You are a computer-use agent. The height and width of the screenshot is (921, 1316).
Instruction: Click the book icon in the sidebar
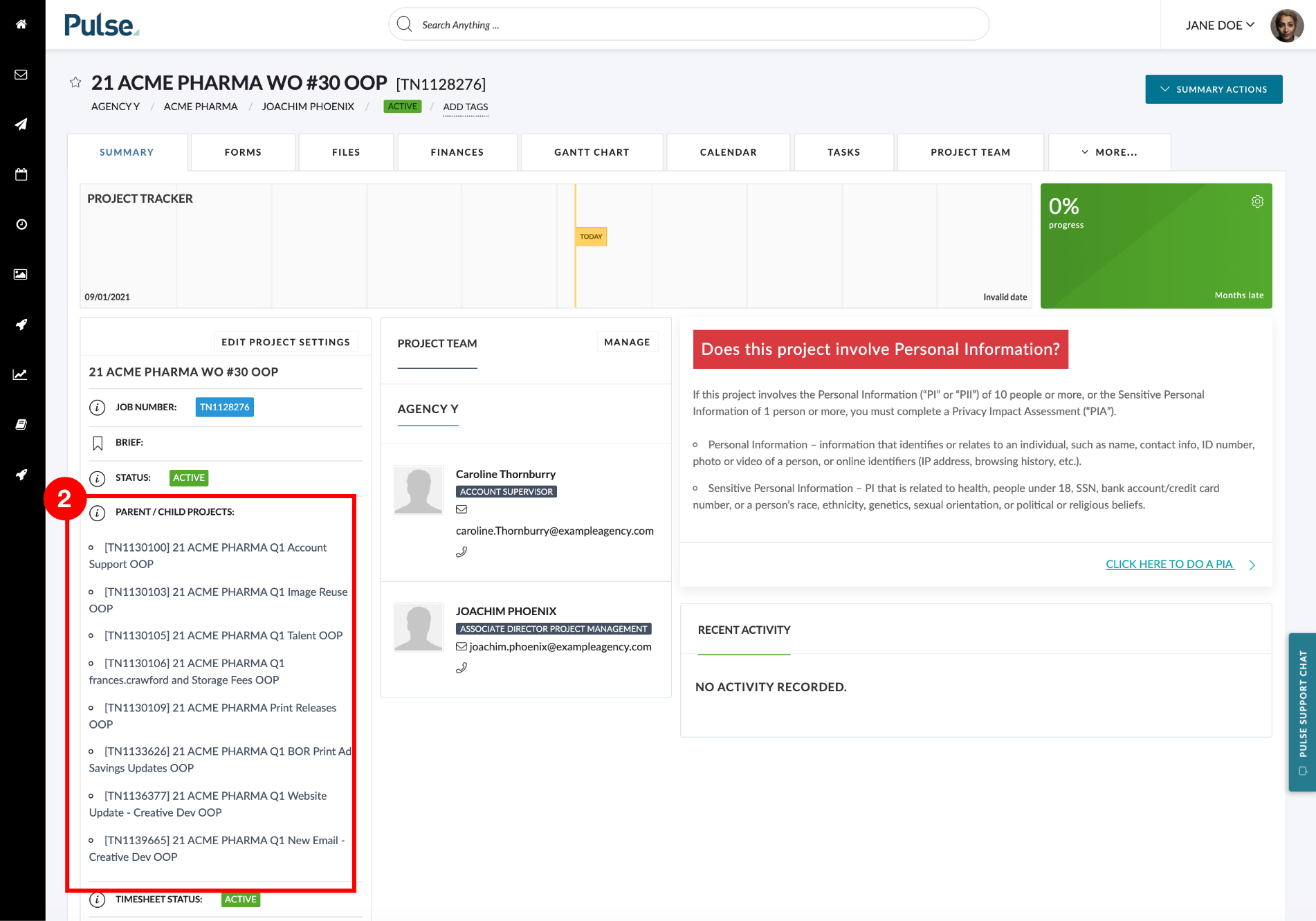[21, 424]
